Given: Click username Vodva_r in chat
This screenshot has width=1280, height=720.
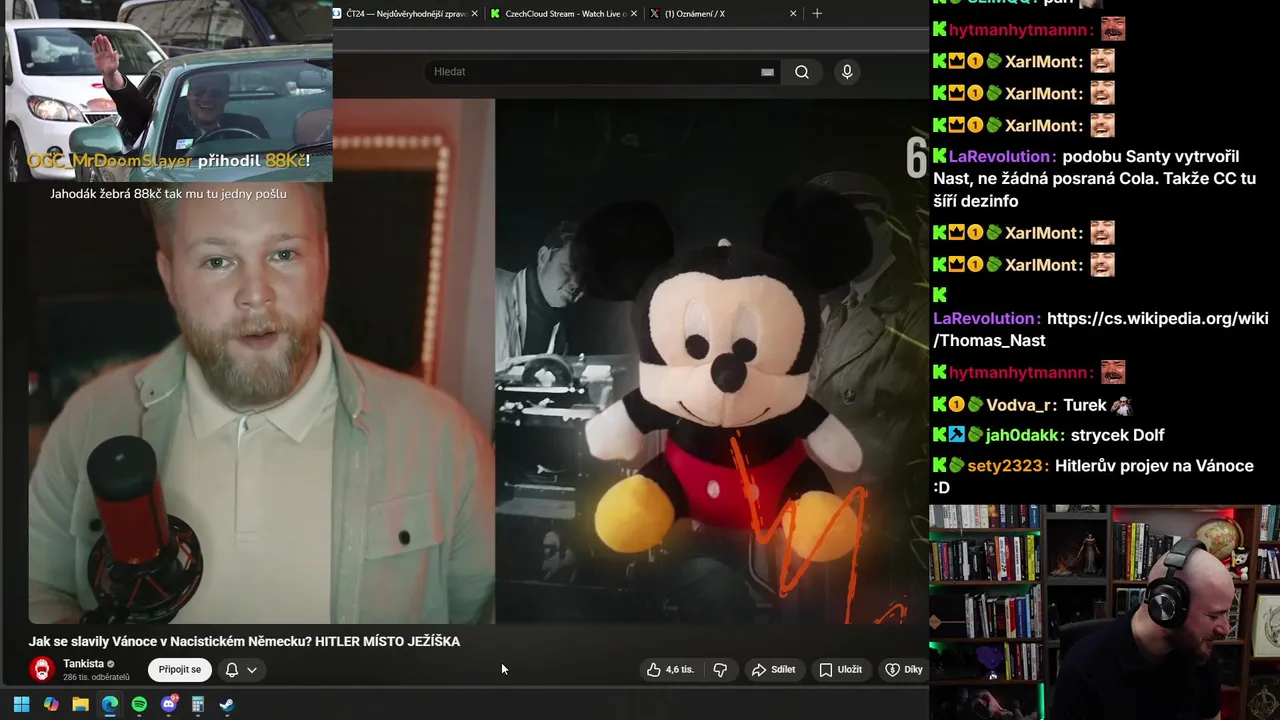Looking at the screenshot, I should click(1020, 405).
